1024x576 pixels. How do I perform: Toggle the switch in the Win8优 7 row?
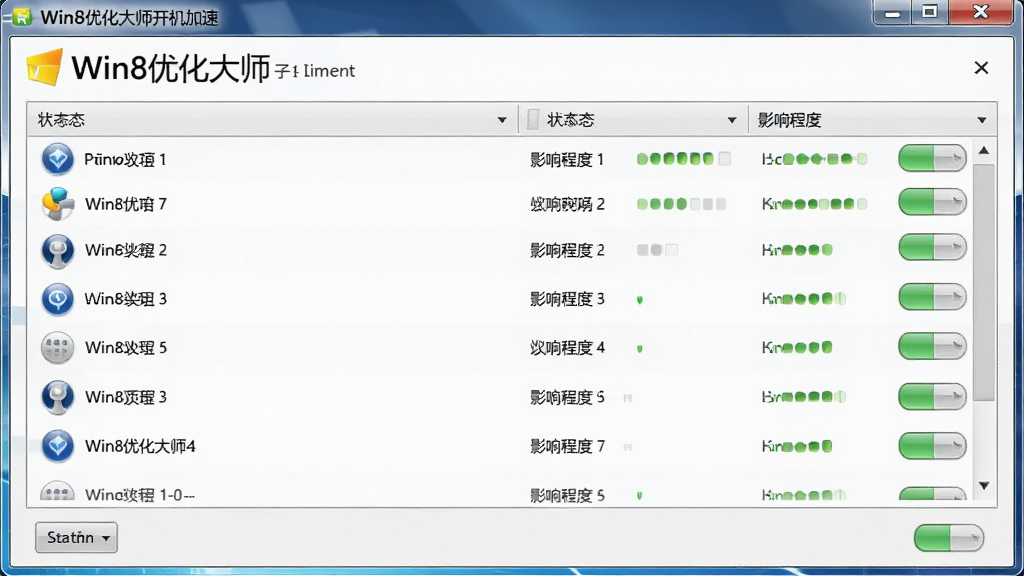click(932, 202)
